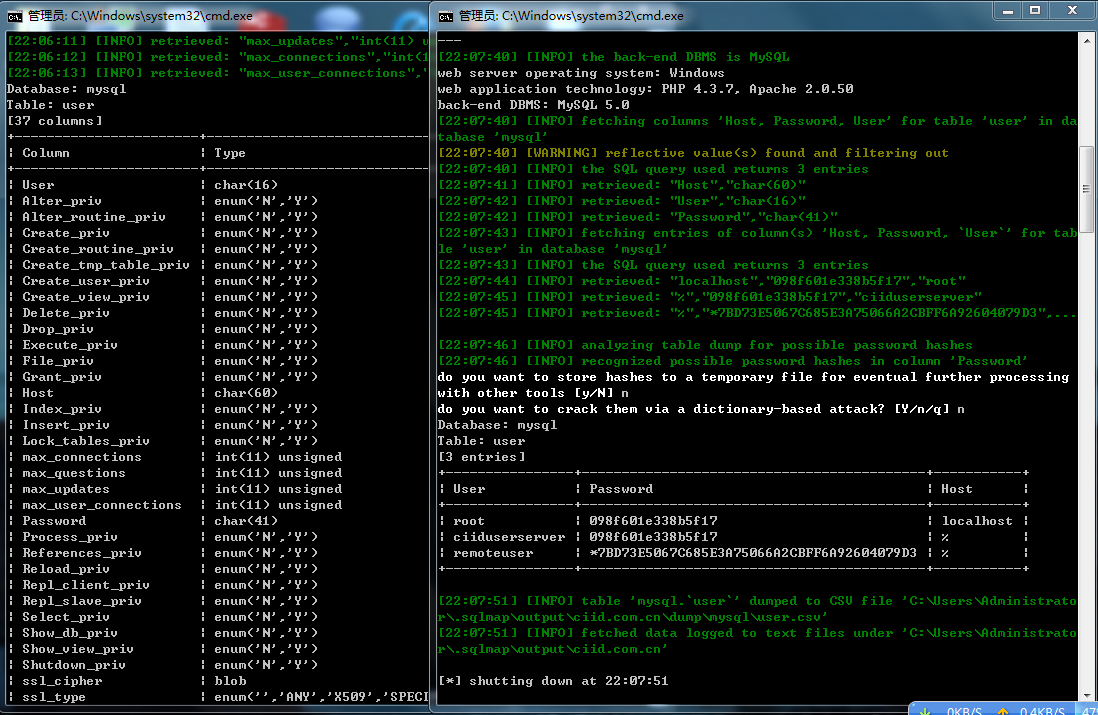Click the 'Lock_tables_priv' column name
1098x715 pixels.
coord(85,441)
